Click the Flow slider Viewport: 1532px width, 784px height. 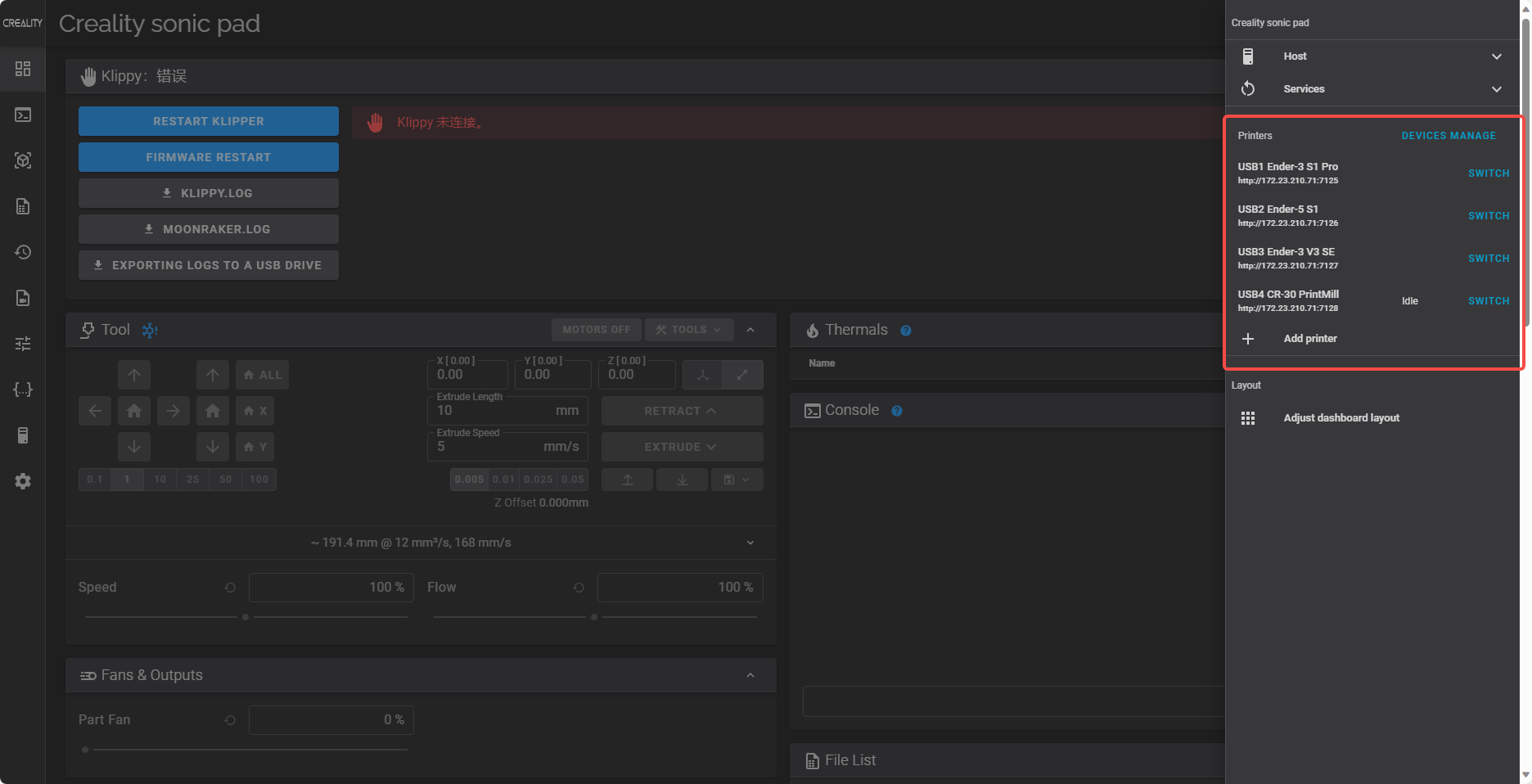595,617
